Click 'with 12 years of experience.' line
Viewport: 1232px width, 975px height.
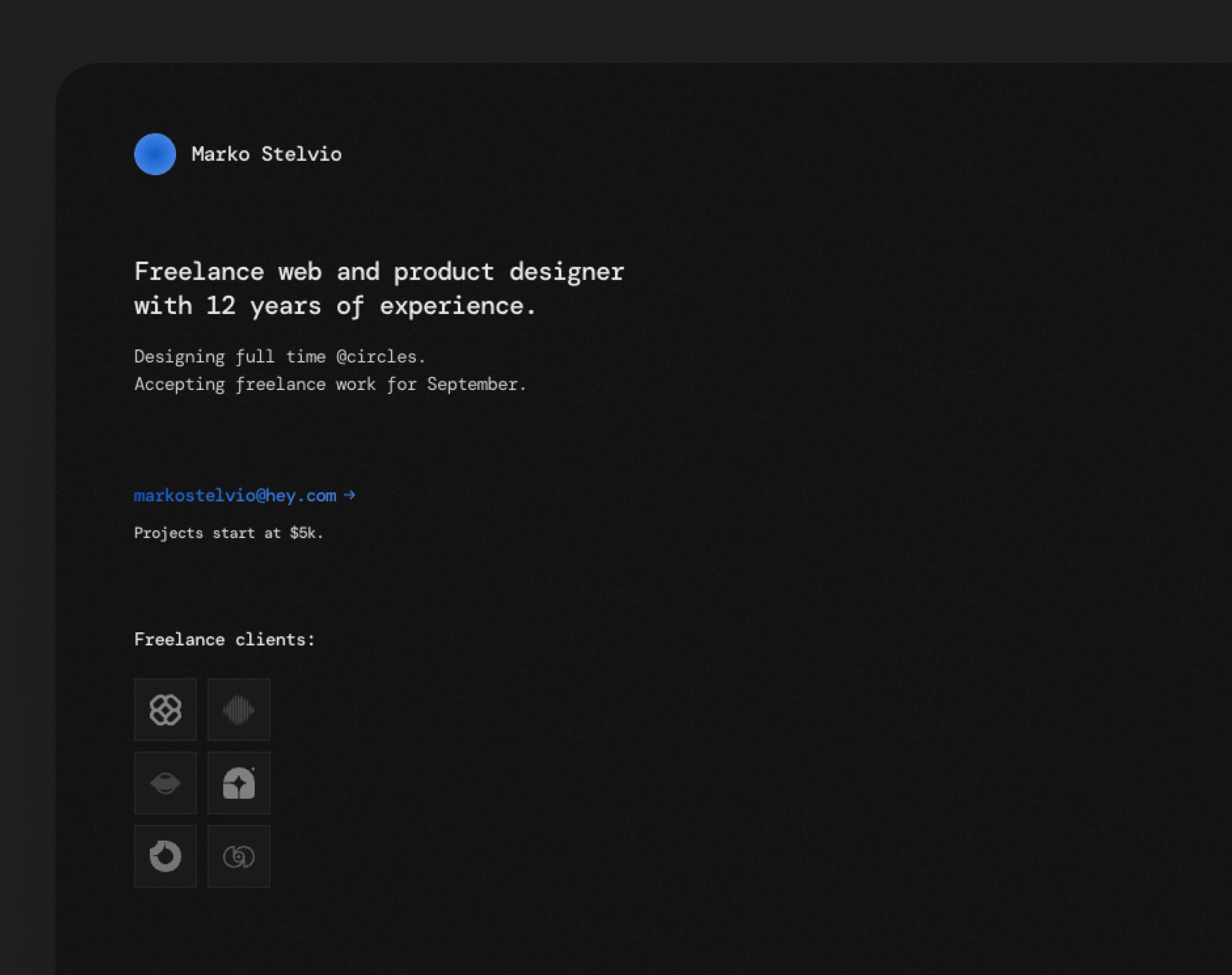click(x=335, y=306)
